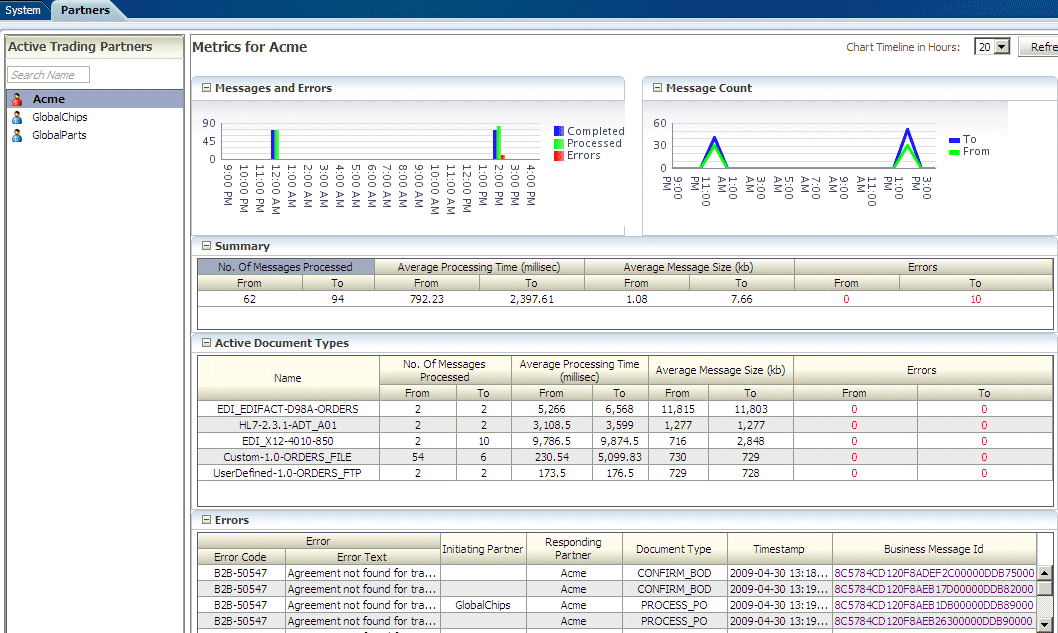Click the Search Name input field
The image size is (1058, 633).
pos(49,75)
